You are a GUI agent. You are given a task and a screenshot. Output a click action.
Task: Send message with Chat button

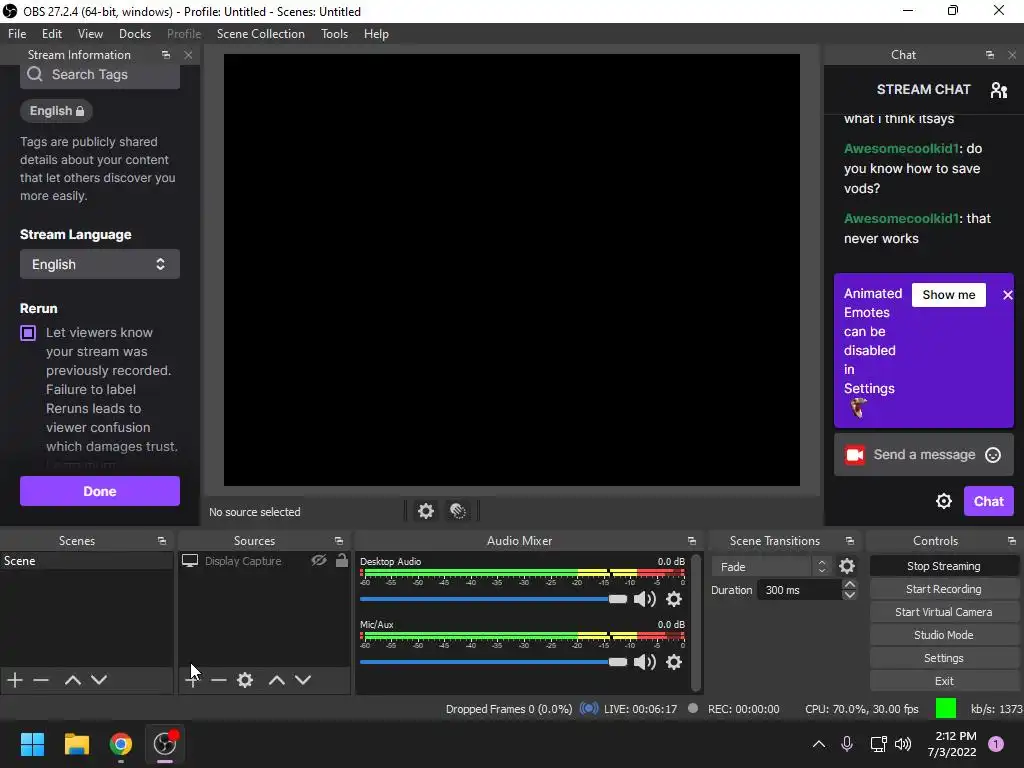pyautogui.click(x=989, y=502)
